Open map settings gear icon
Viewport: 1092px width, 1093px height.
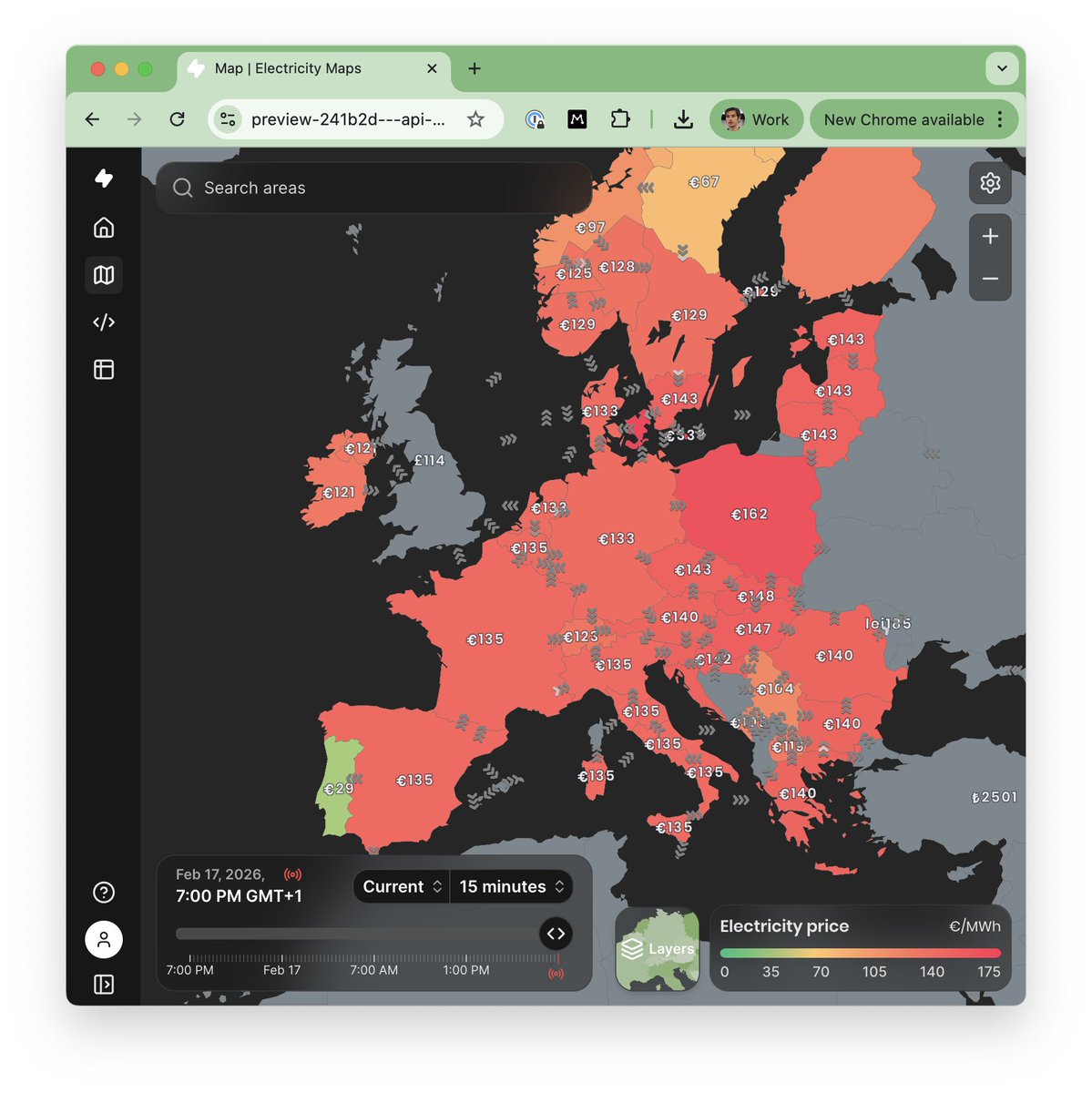990,183
